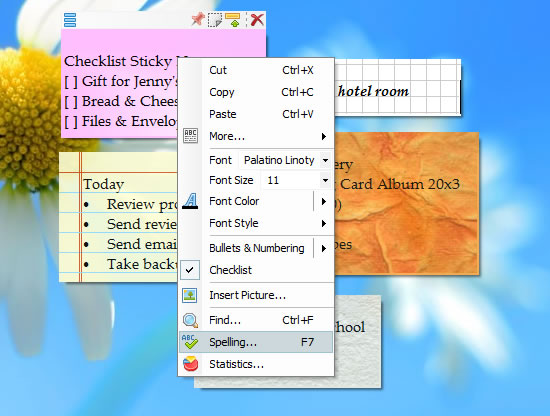Delete the note with the red X
The width and height of the screenshot is (550, 416).
tap(257, 20)
